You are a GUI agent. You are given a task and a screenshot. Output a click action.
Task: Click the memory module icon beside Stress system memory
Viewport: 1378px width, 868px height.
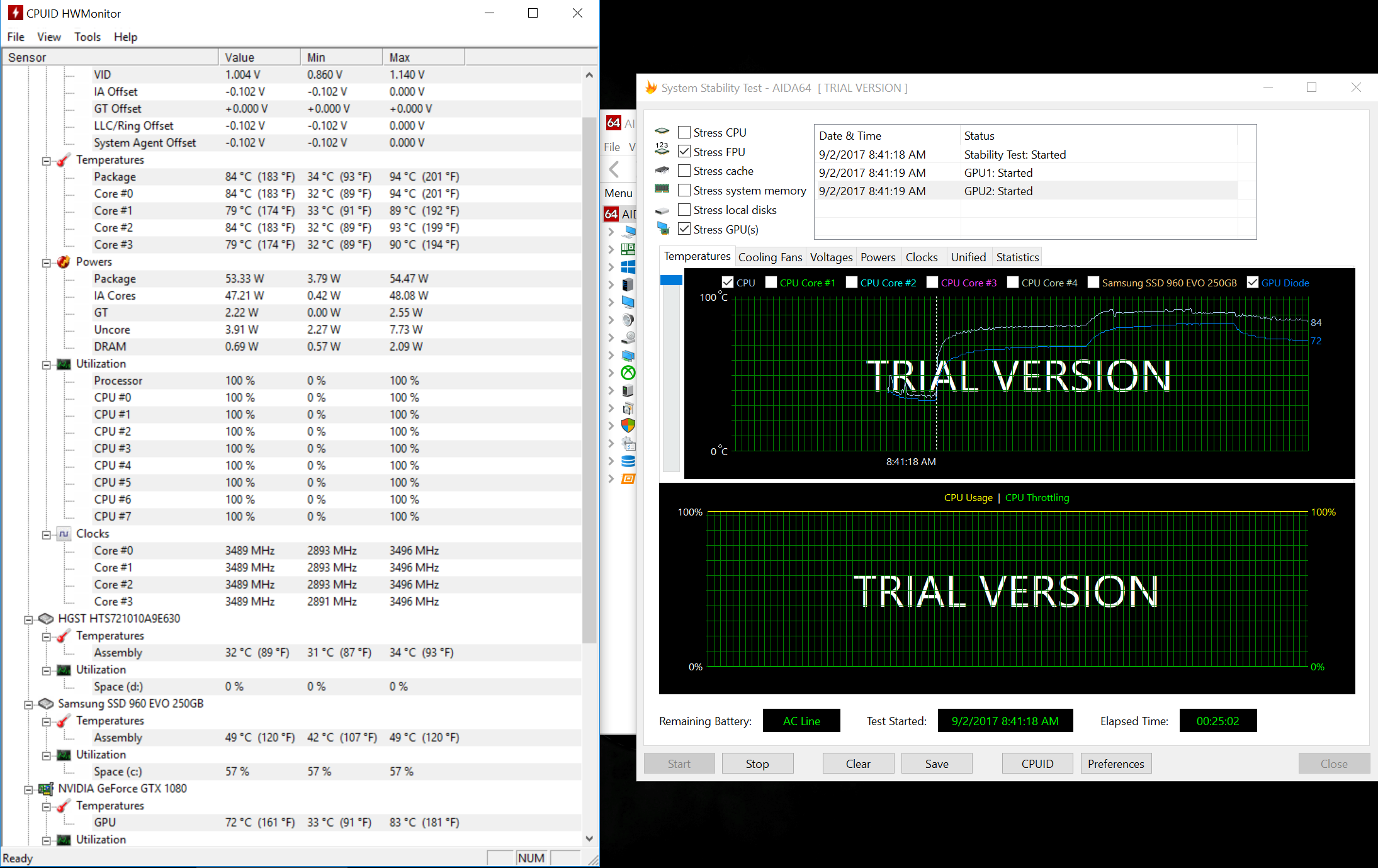[662, 188]
